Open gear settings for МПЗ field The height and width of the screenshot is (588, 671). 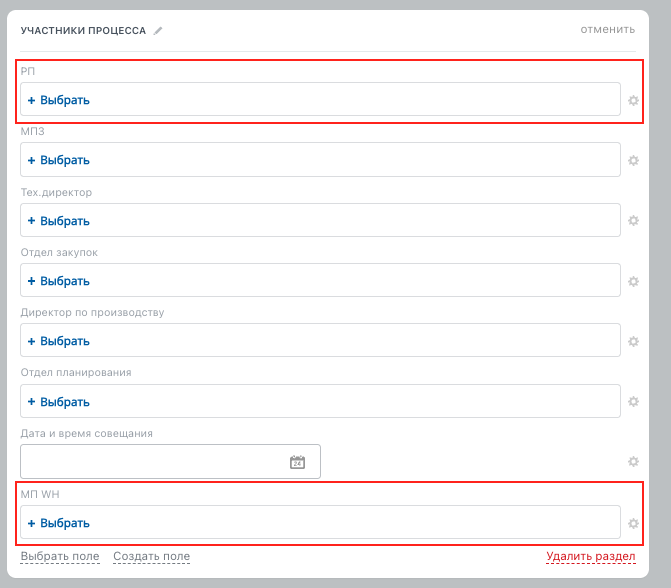point(633,161)
